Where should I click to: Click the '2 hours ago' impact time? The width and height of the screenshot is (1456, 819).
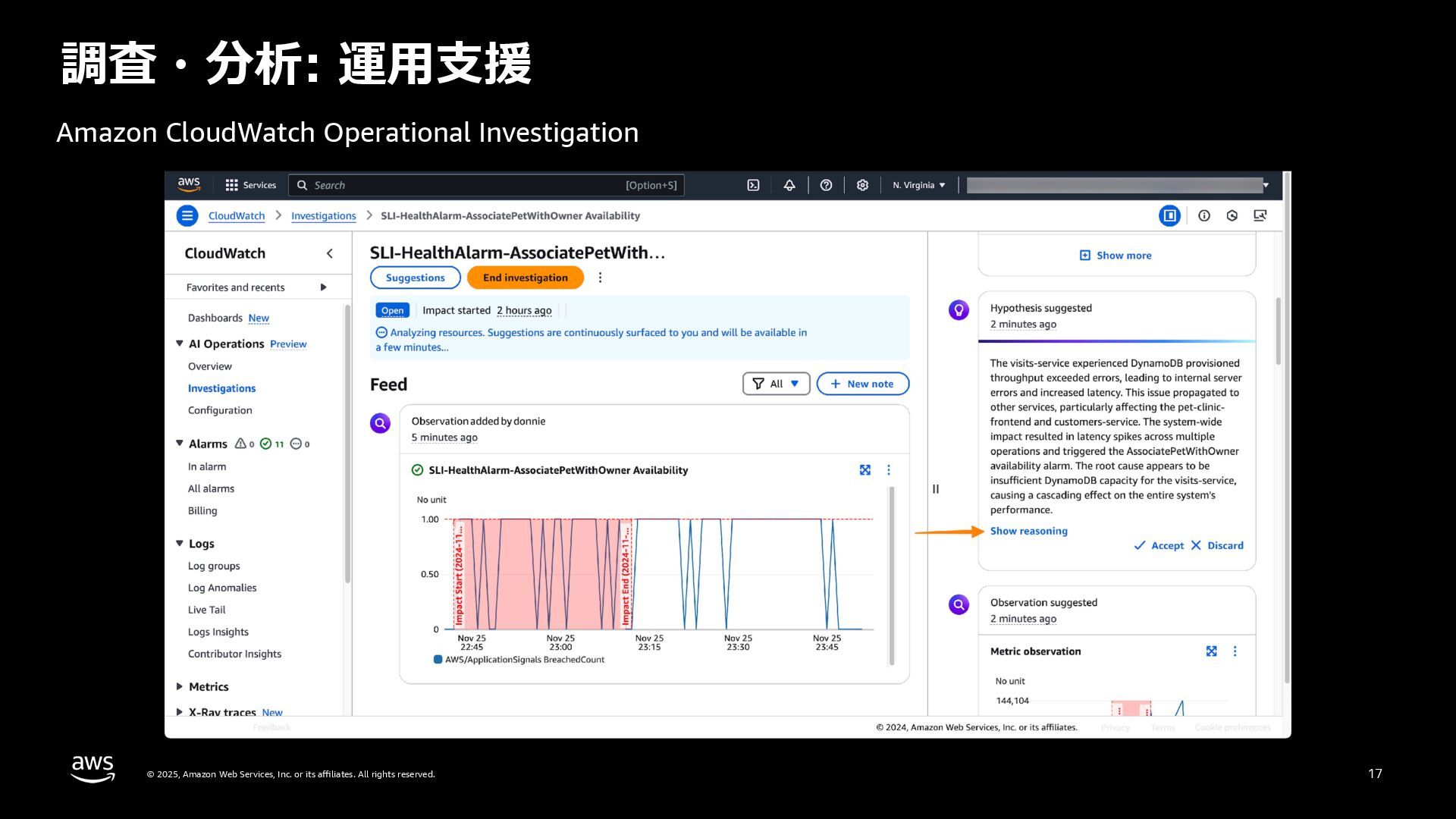coord(524,310)
